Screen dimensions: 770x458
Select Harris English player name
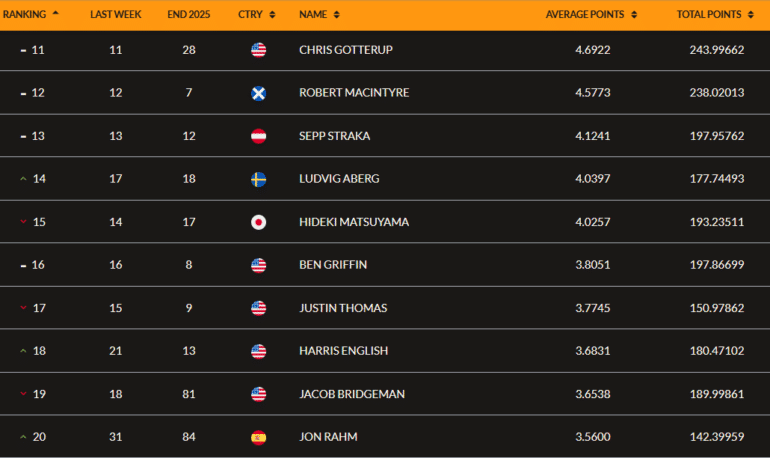(x=344, y=351)
